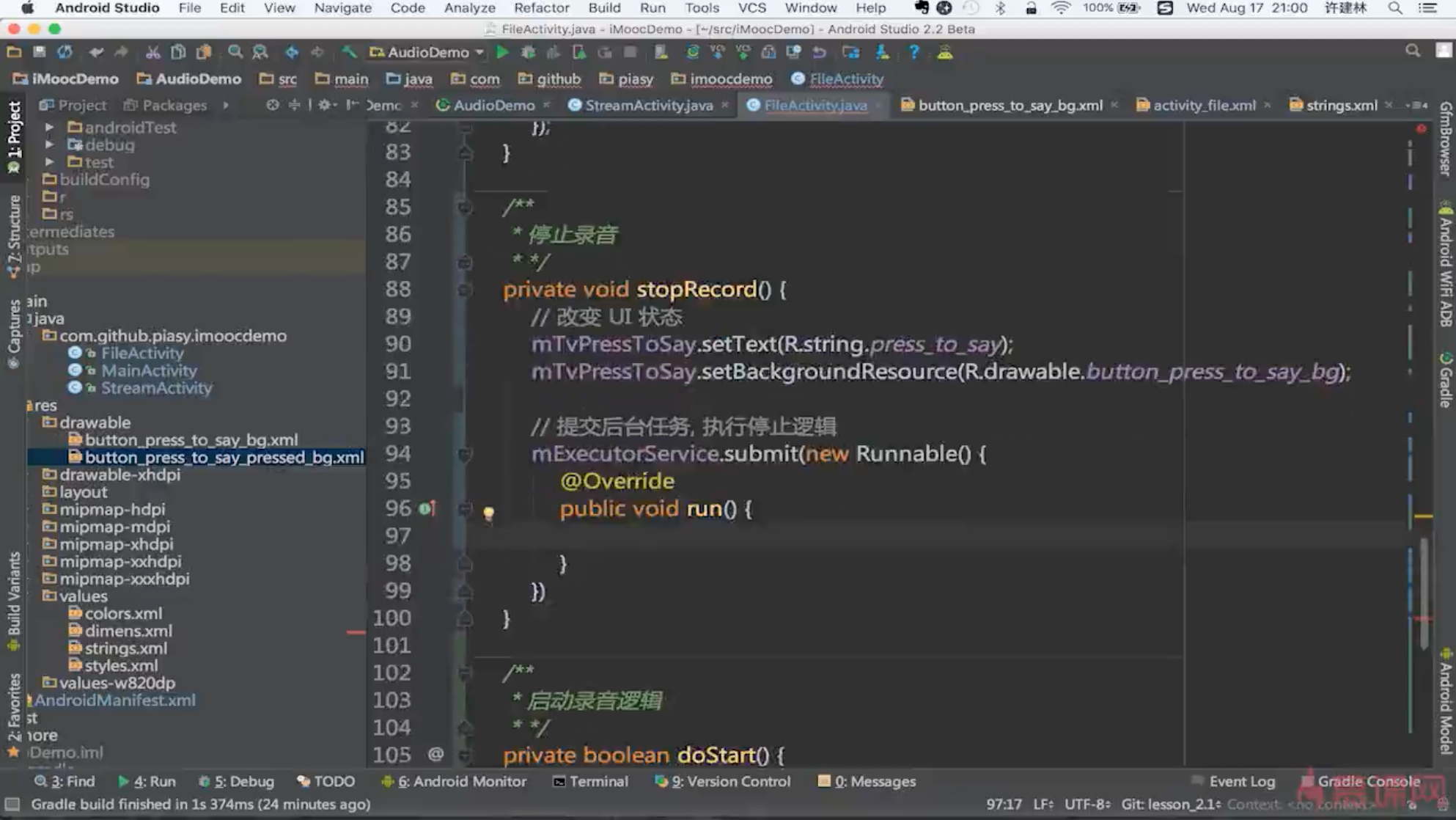This screenshot has width=1456, height=820.
Task: Fold the doStart method at line 105
Action: point(465,755)
